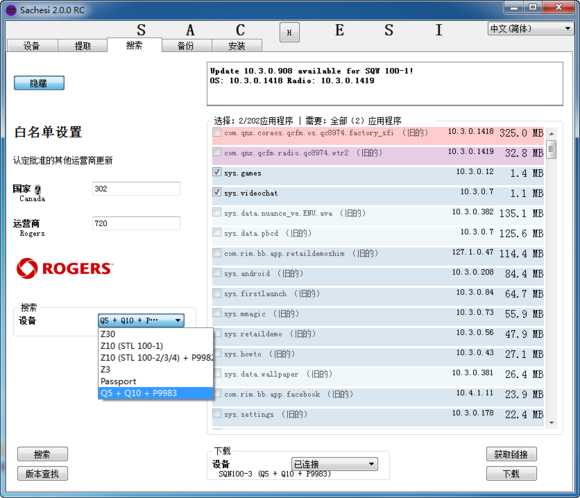Click the 获取链接 button
This screenshot has width=580, height=498.
[512, 454]
